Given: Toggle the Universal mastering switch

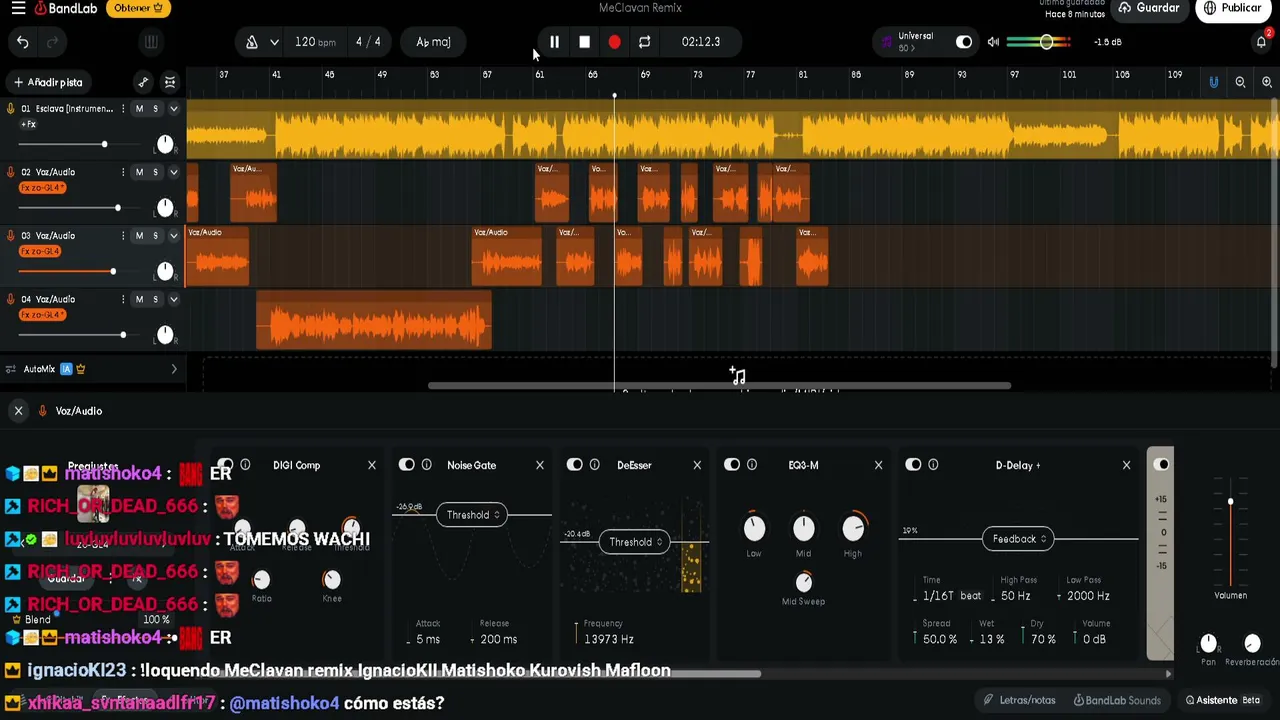Looking at the screenshot, I should 964,42.
